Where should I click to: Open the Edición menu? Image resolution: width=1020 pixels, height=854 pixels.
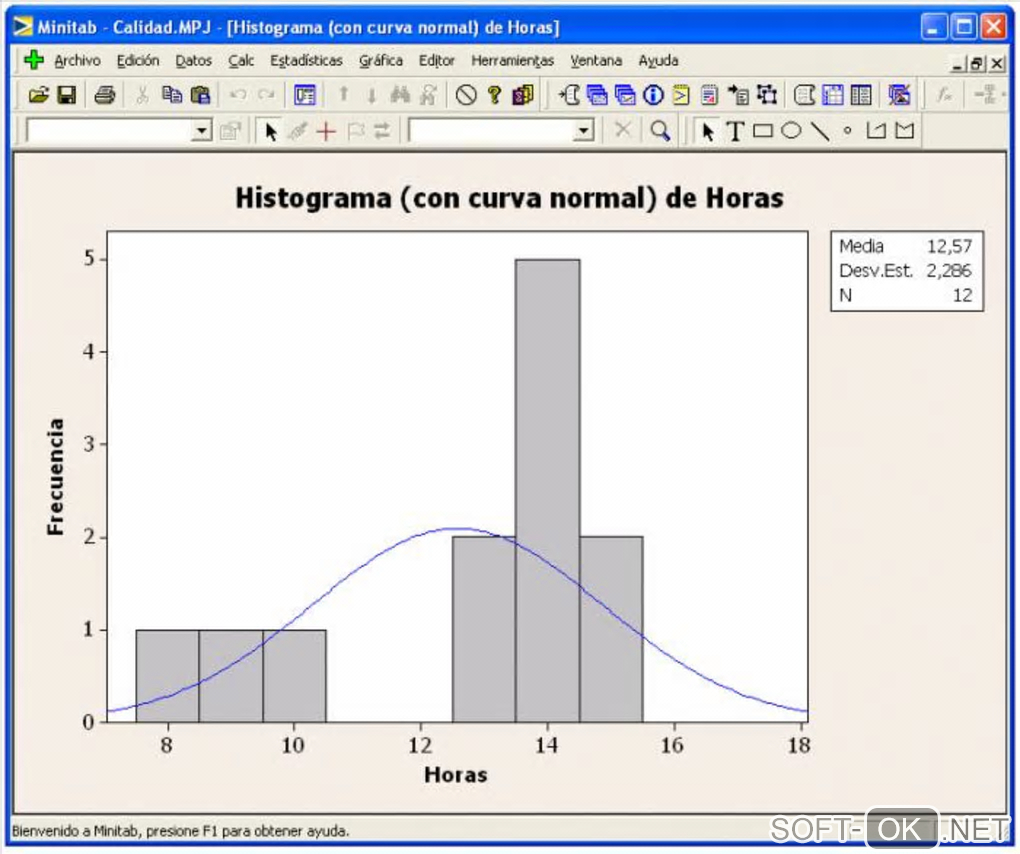138,60
